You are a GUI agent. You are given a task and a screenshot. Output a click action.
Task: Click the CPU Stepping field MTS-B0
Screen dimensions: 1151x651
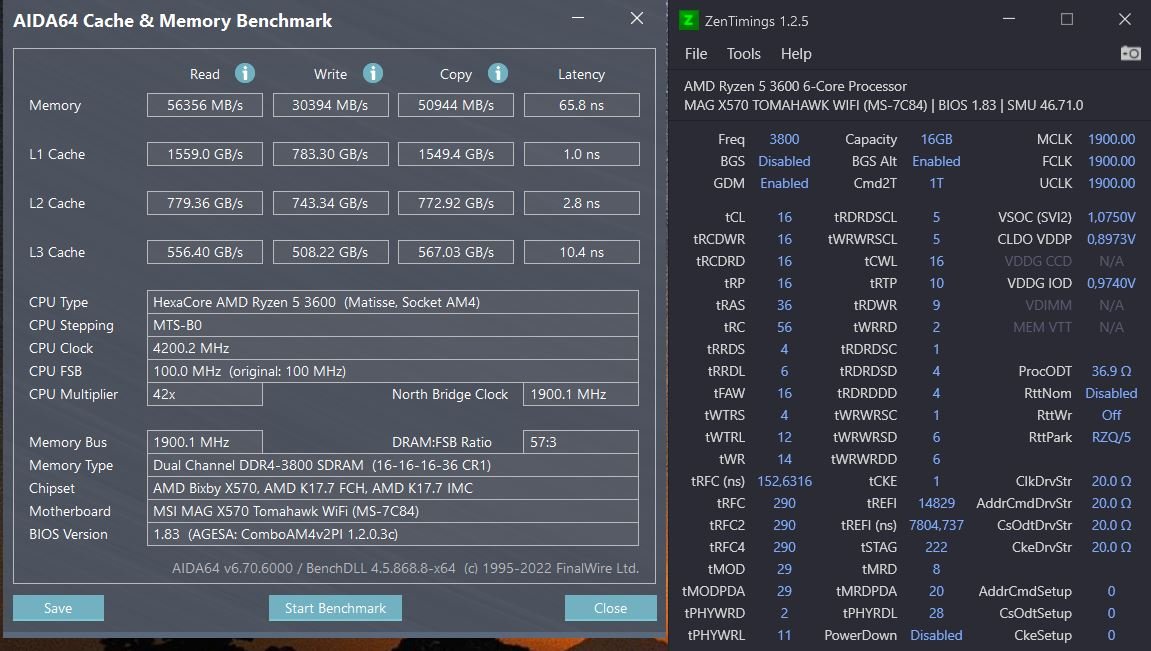(393, 325)
